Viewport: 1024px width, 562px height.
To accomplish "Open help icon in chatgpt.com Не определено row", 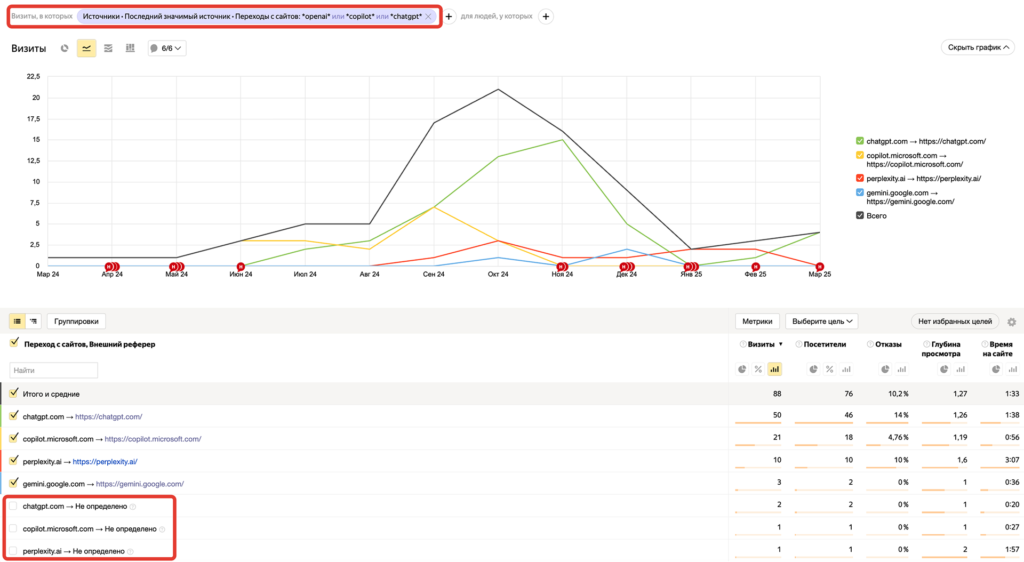I will click(x=133, y=507).
